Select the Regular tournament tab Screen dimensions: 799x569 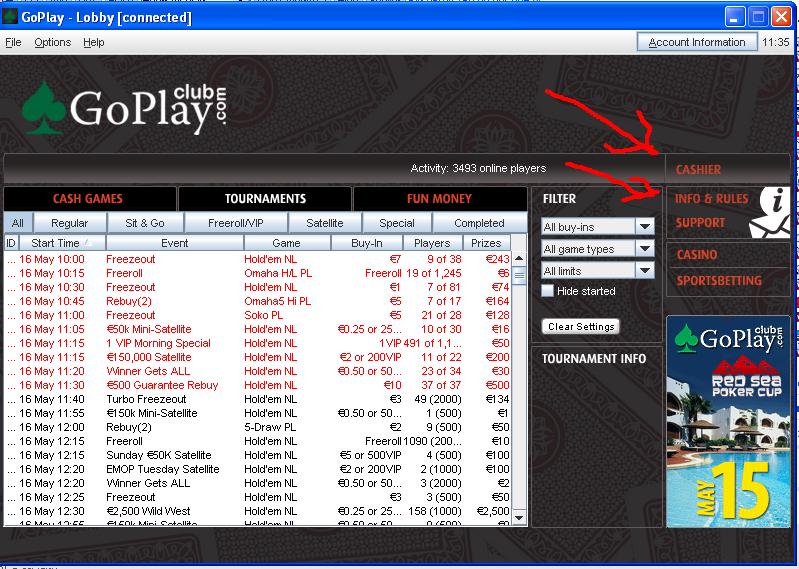70,223
